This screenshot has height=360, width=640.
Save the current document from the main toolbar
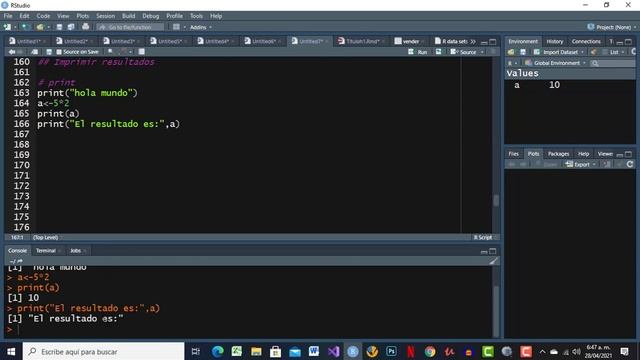pos(59,27)
